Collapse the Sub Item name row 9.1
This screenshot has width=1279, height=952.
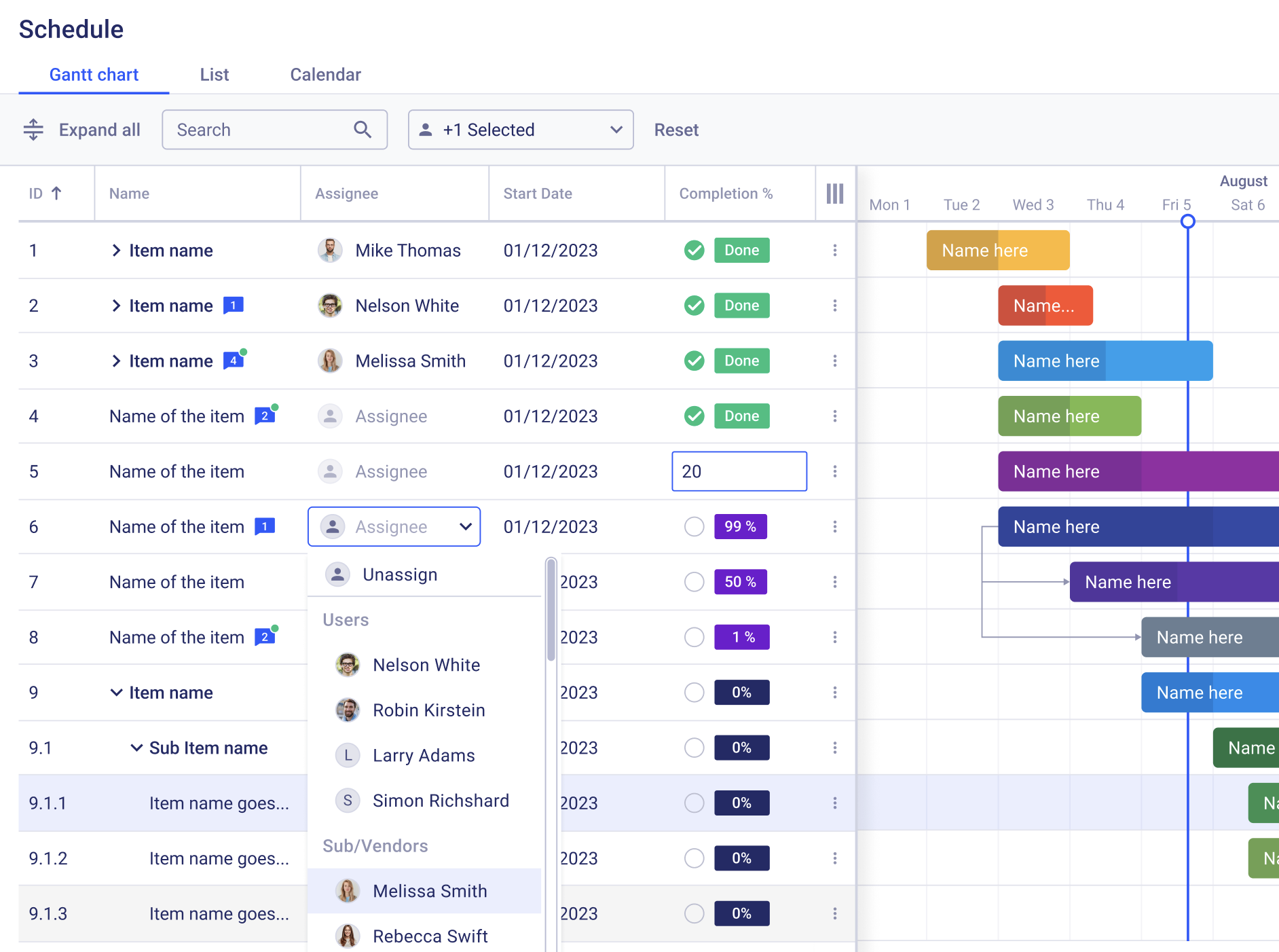coord(136,748)
